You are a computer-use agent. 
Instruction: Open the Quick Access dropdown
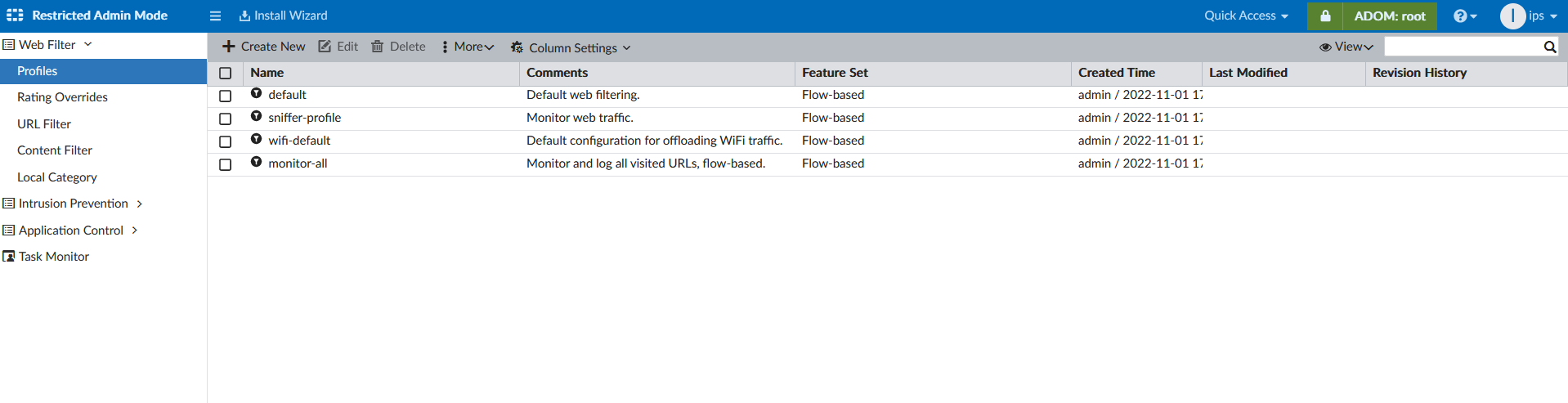click(1246, 16)
